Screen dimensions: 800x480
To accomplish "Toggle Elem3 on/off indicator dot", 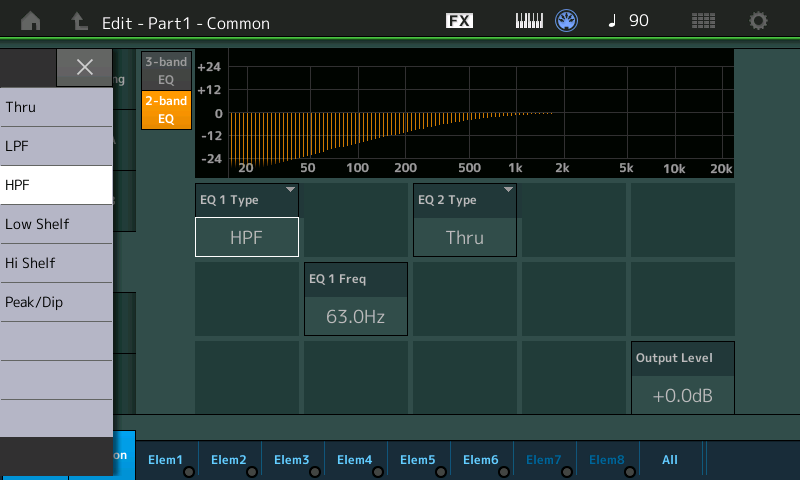I will [315, 472].
